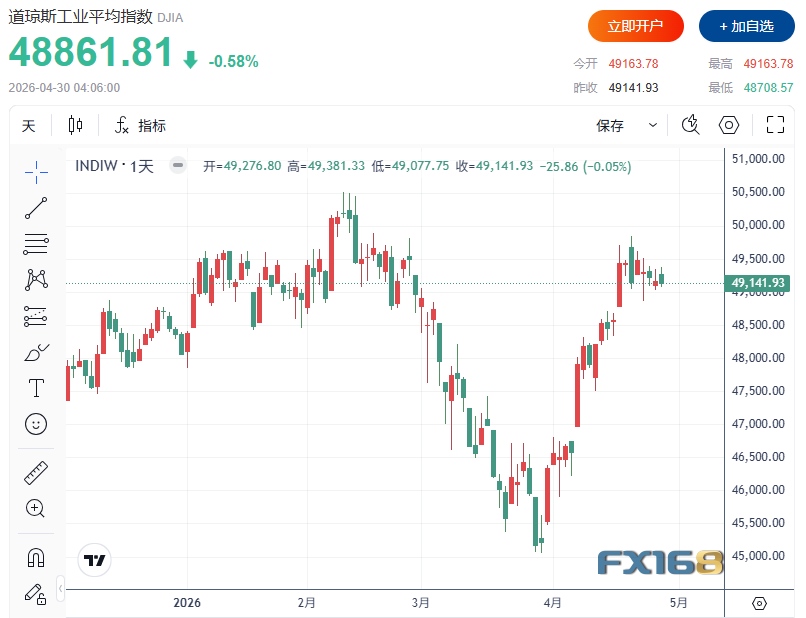Select the brush drawing tool
The height and width of the screenshot is (618, 806).
click(36, 352)
